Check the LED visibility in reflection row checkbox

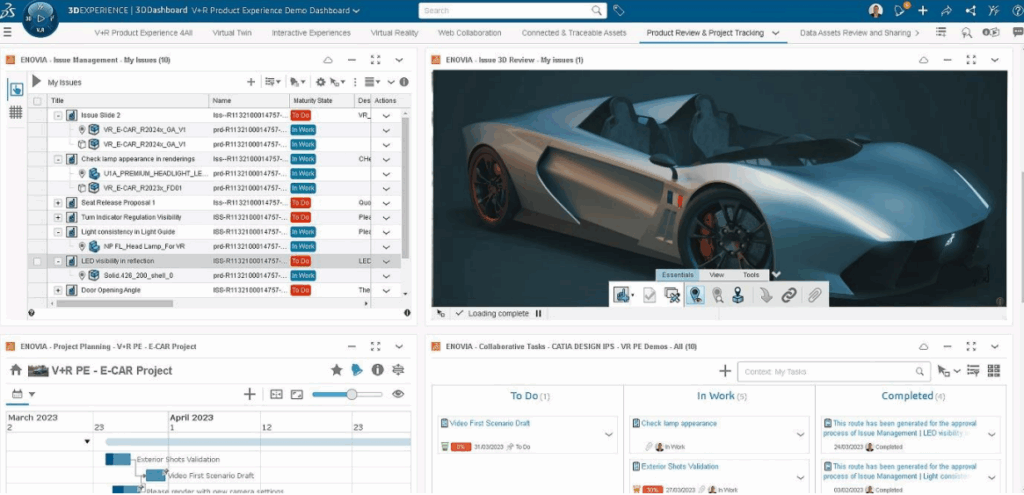(37, 261)
